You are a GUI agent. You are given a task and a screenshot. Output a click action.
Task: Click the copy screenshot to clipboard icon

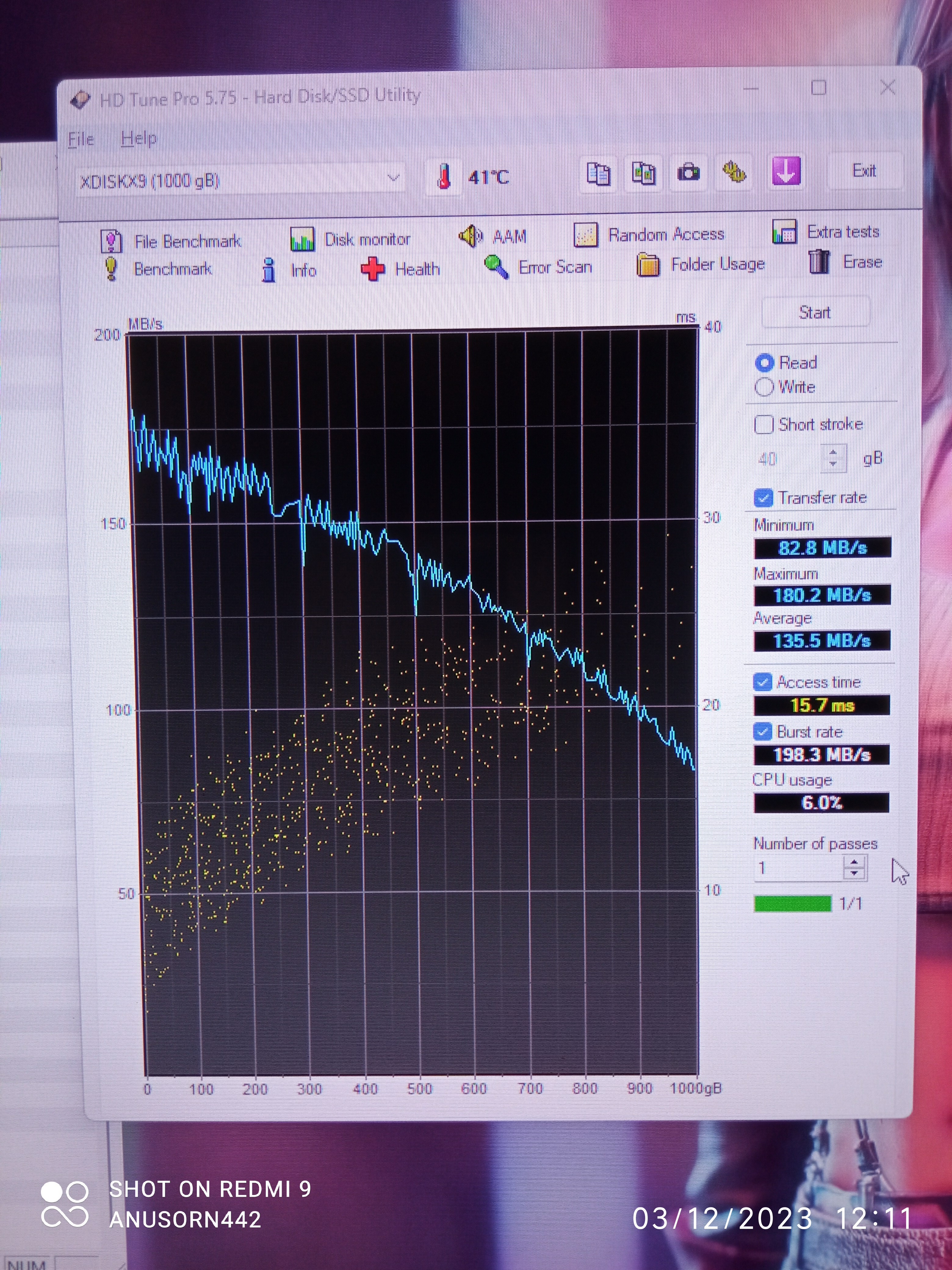point(643,173)
